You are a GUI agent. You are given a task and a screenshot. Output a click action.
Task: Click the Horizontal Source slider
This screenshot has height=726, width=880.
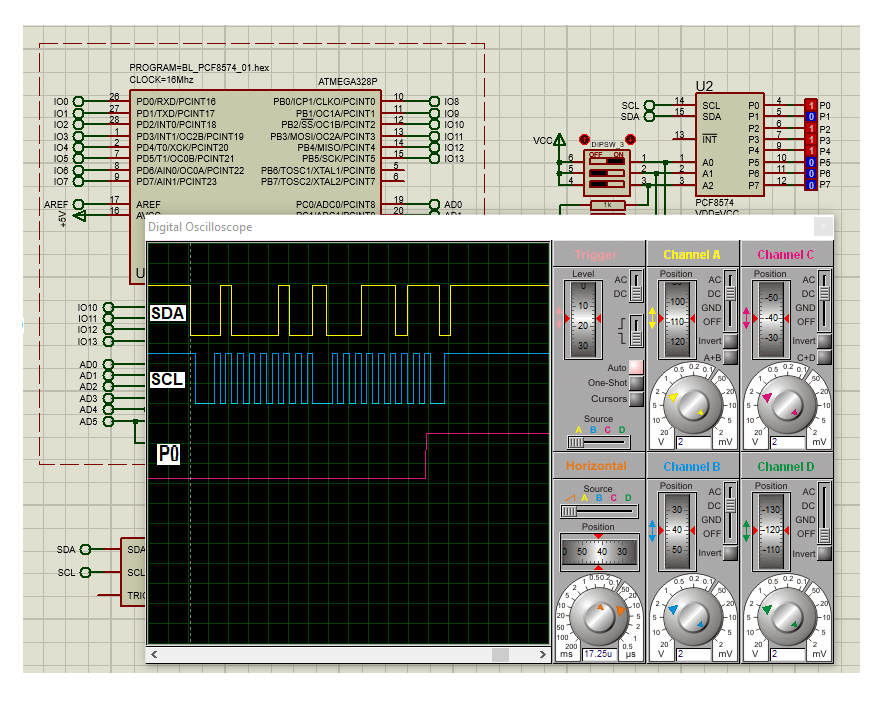coord(599,511)
